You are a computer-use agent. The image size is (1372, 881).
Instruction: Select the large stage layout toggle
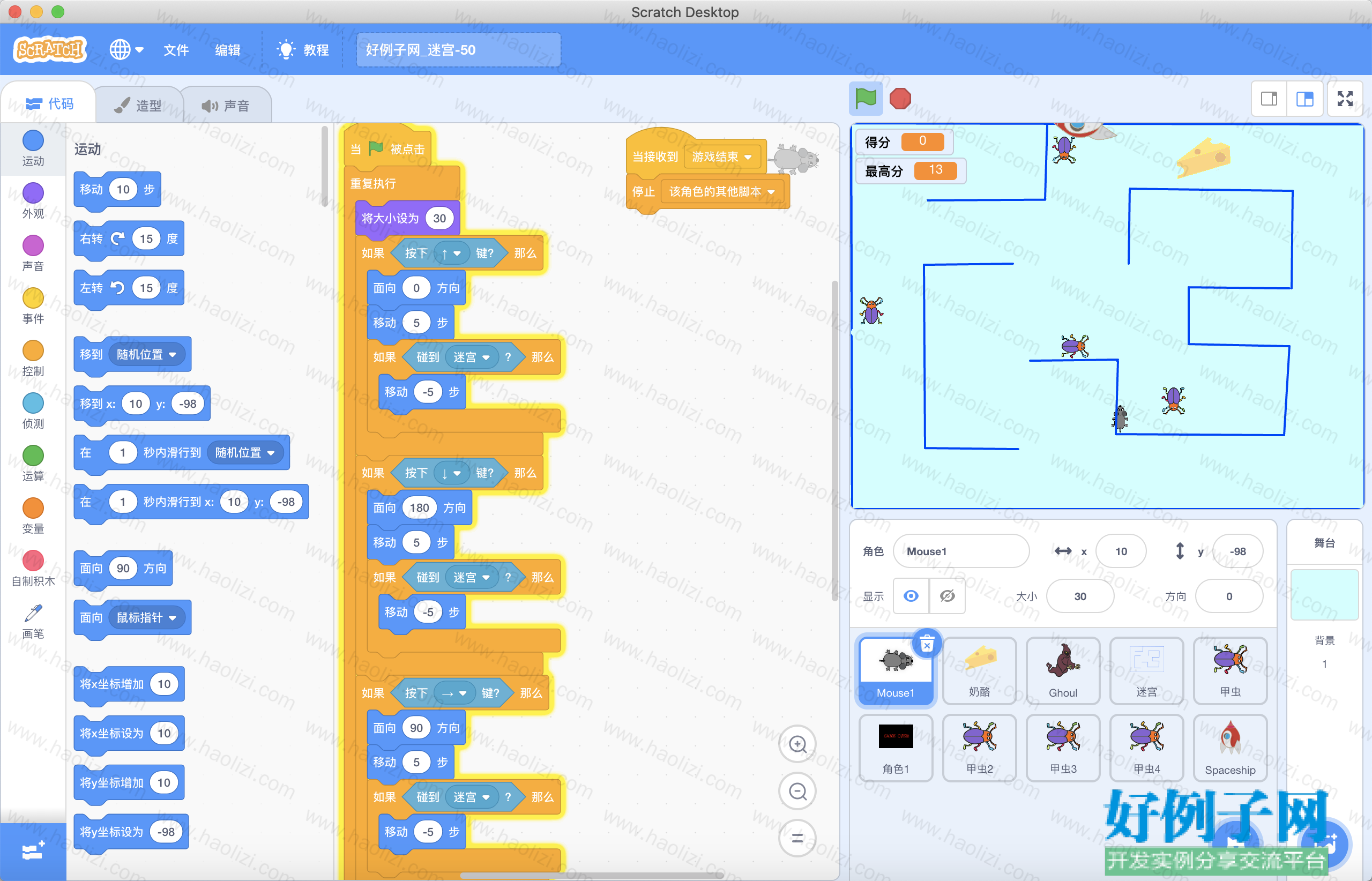pyautogui.click(x=1304, y=99)
